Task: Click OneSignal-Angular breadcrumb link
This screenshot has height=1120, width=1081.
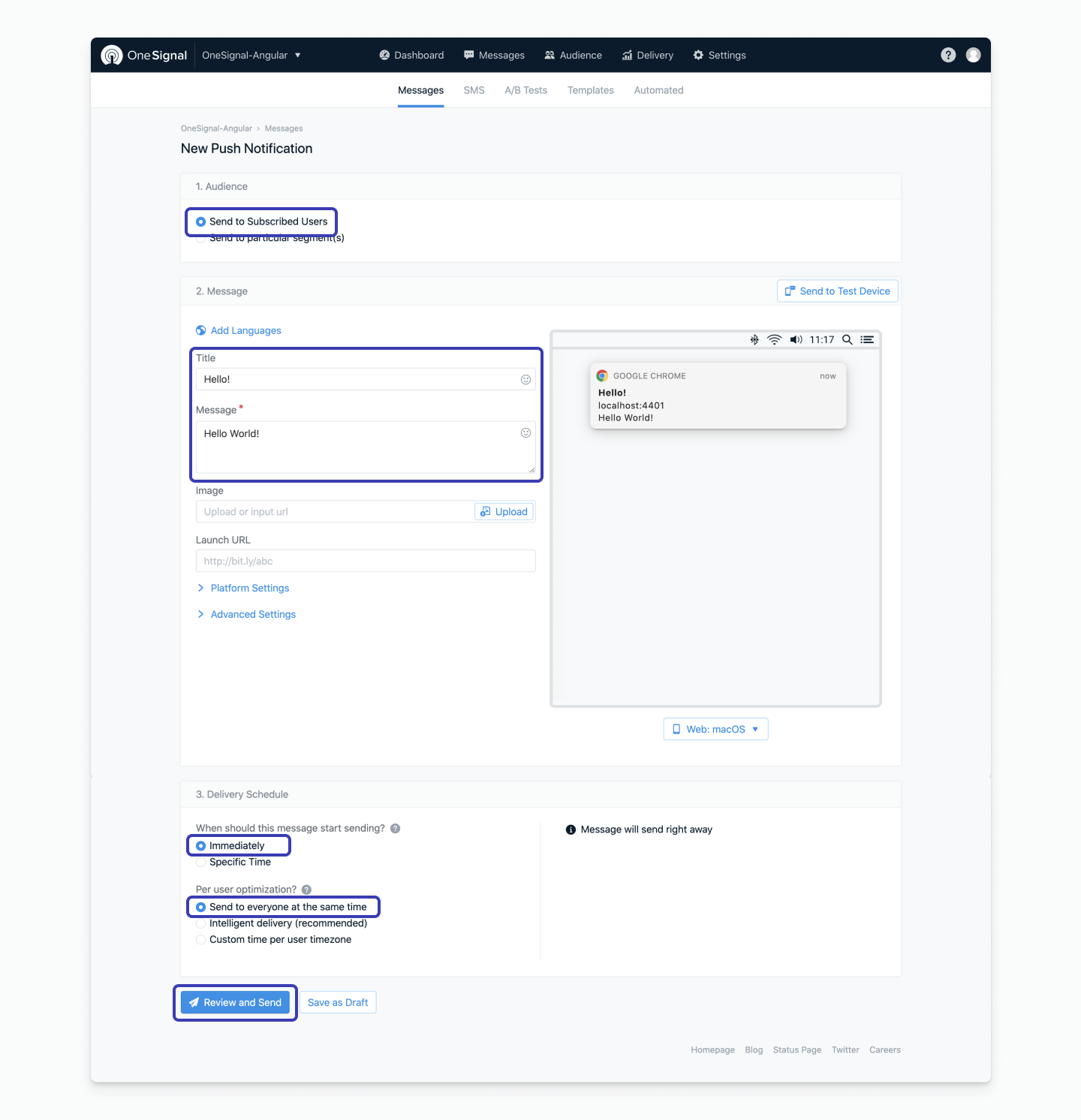Action: [x=216, y=128]
